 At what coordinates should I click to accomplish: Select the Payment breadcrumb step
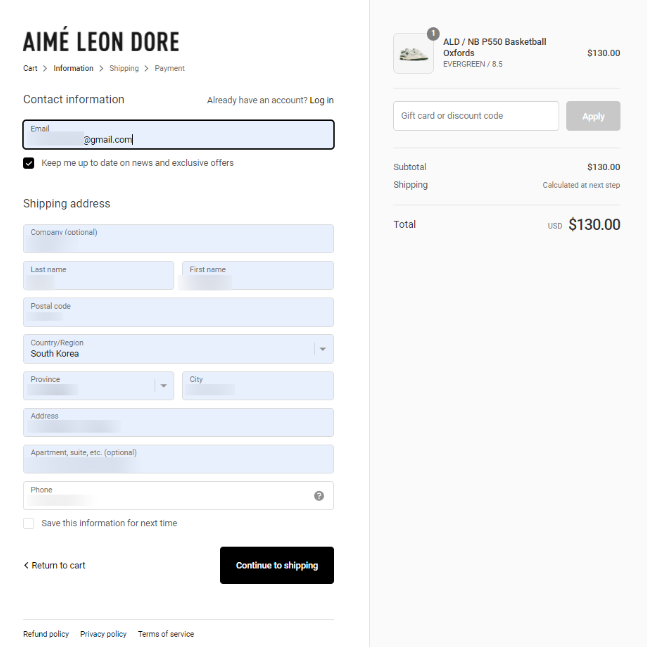(170, 68)
